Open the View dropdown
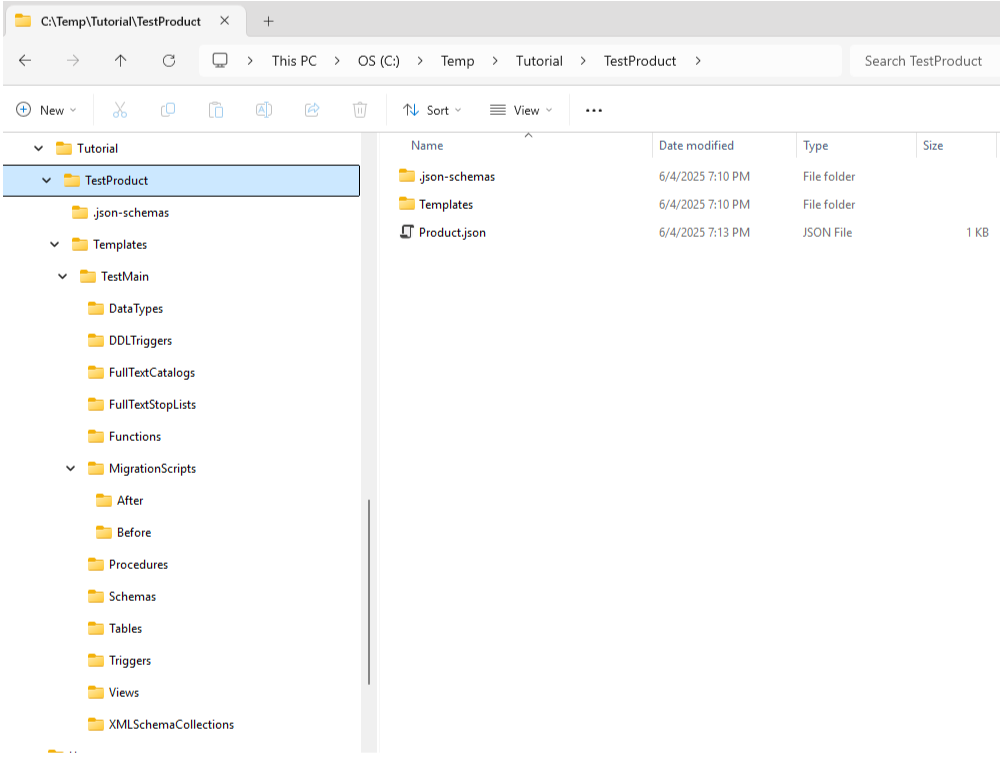The height and width of the screenshot is (758, 1000). (521, 110)
